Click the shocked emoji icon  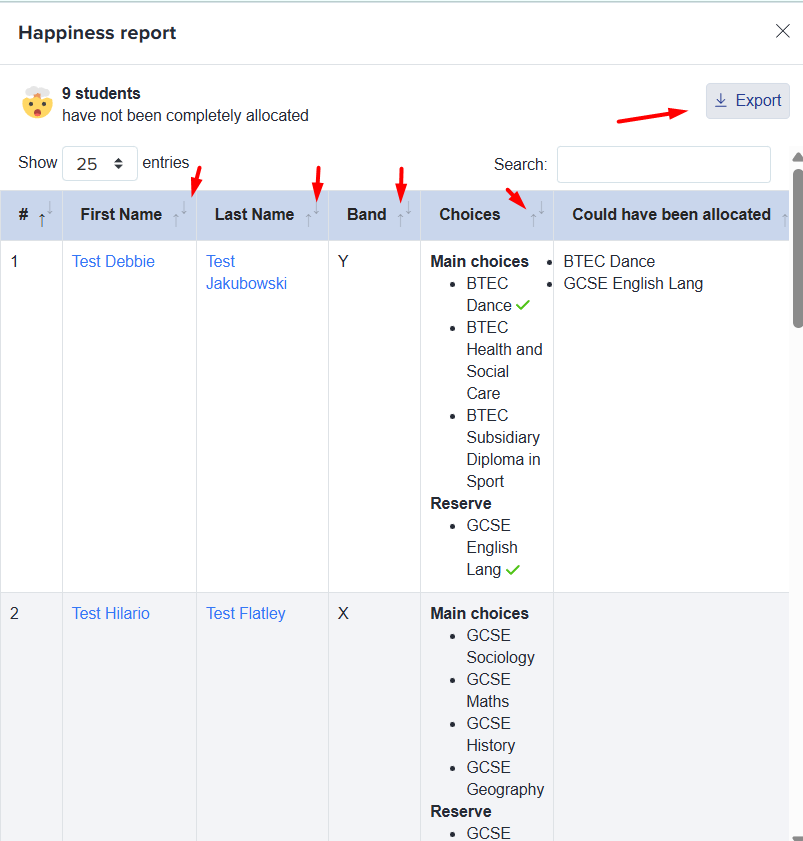click(37, 103)
